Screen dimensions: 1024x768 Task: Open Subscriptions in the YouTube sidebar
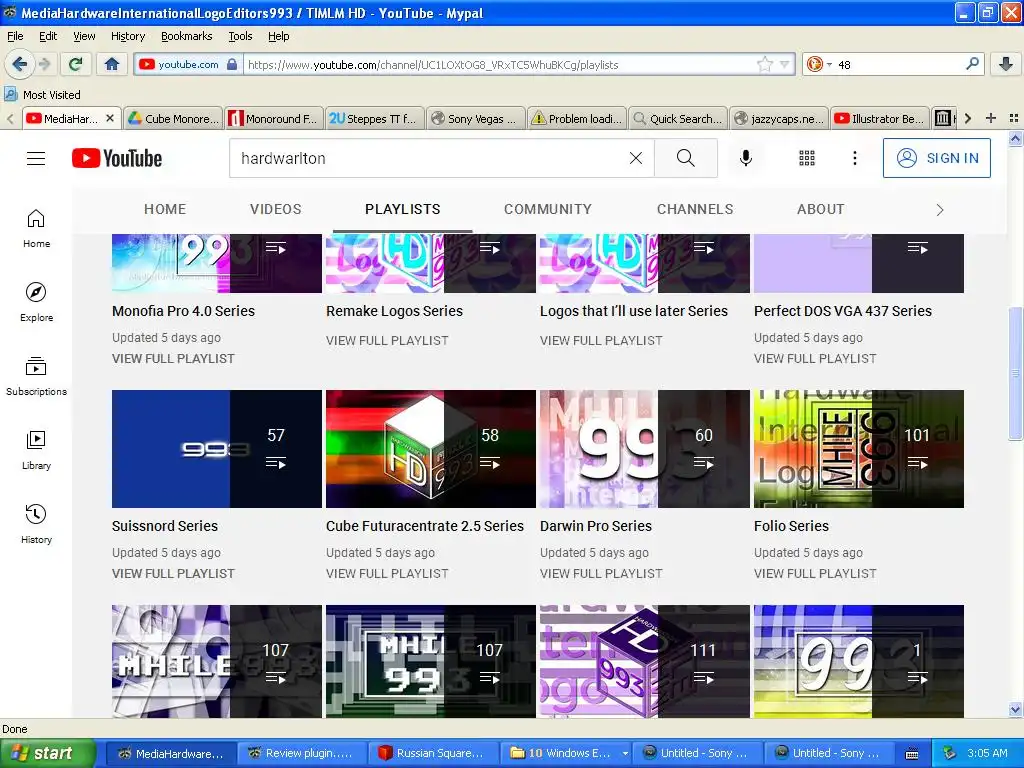click(36, 376)
